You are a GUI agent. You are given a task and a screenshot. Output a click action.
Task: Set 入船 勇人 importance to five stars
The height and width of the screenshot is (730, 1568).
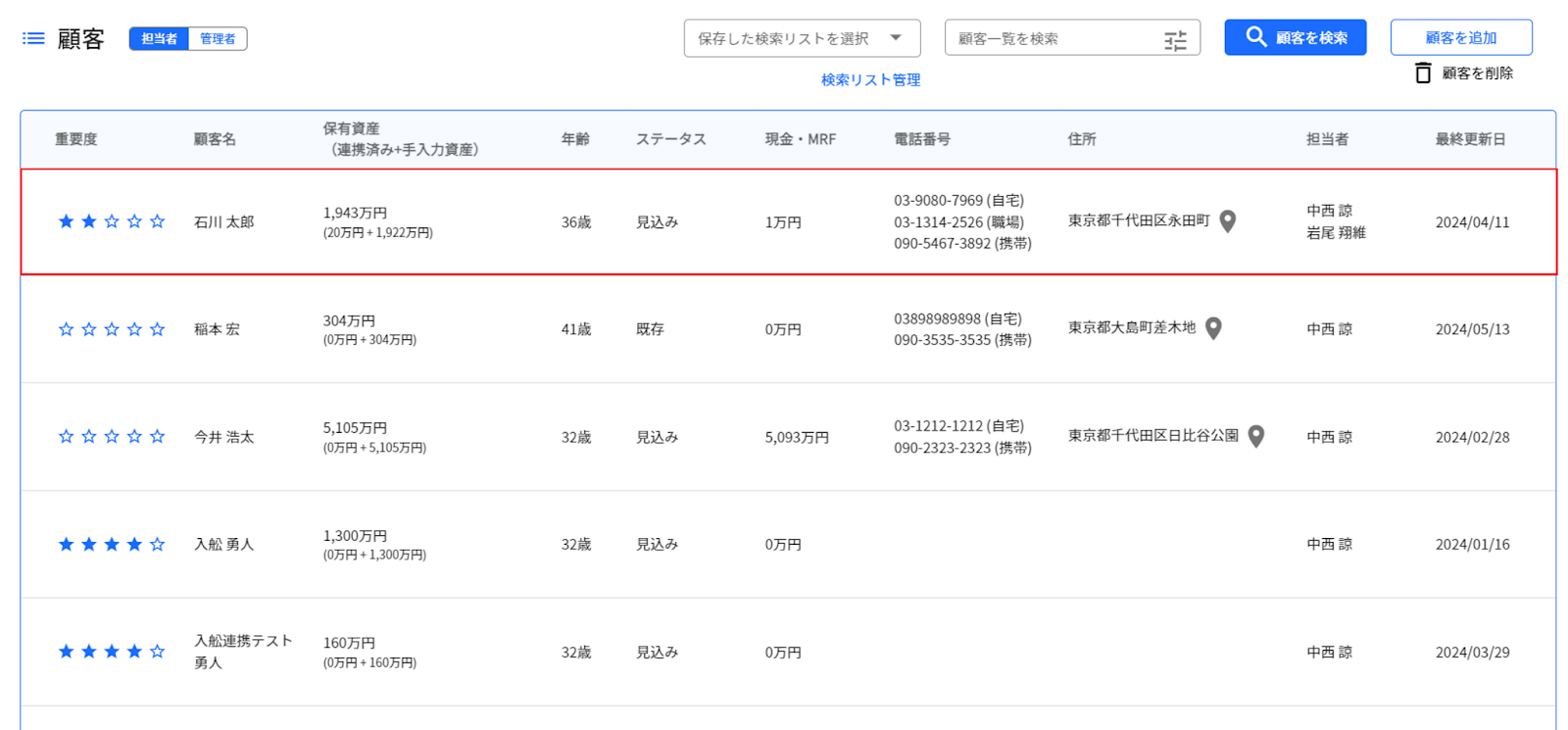point(157,544)
